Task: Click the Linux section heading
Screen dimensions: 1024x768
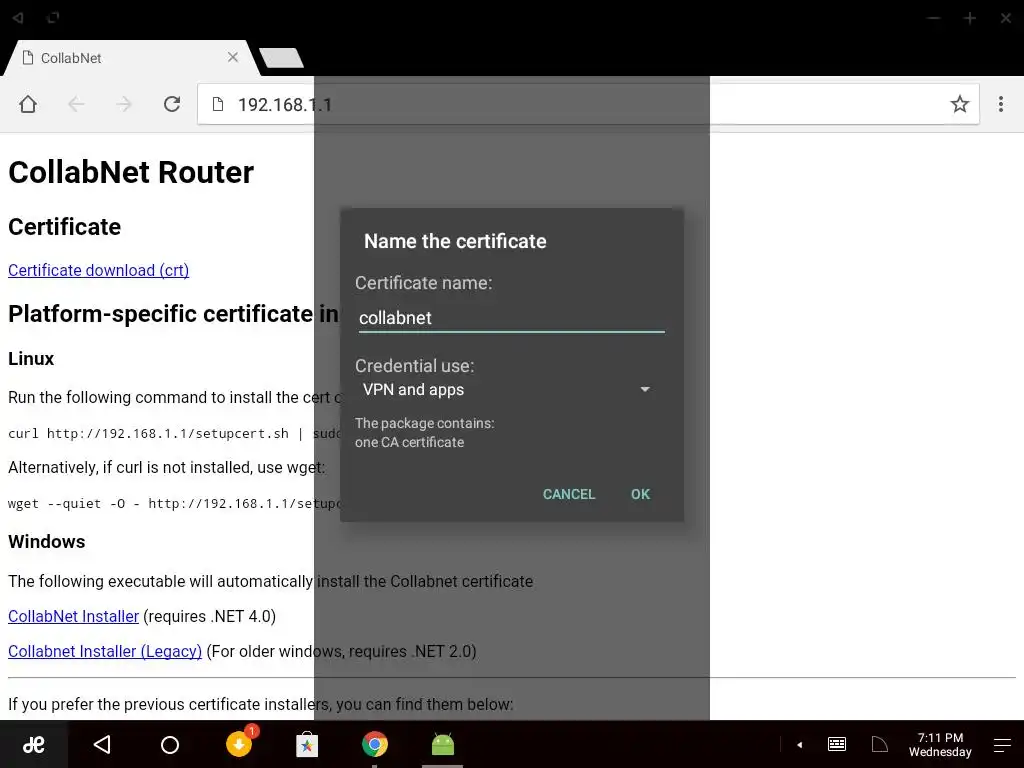Action: 31,359
